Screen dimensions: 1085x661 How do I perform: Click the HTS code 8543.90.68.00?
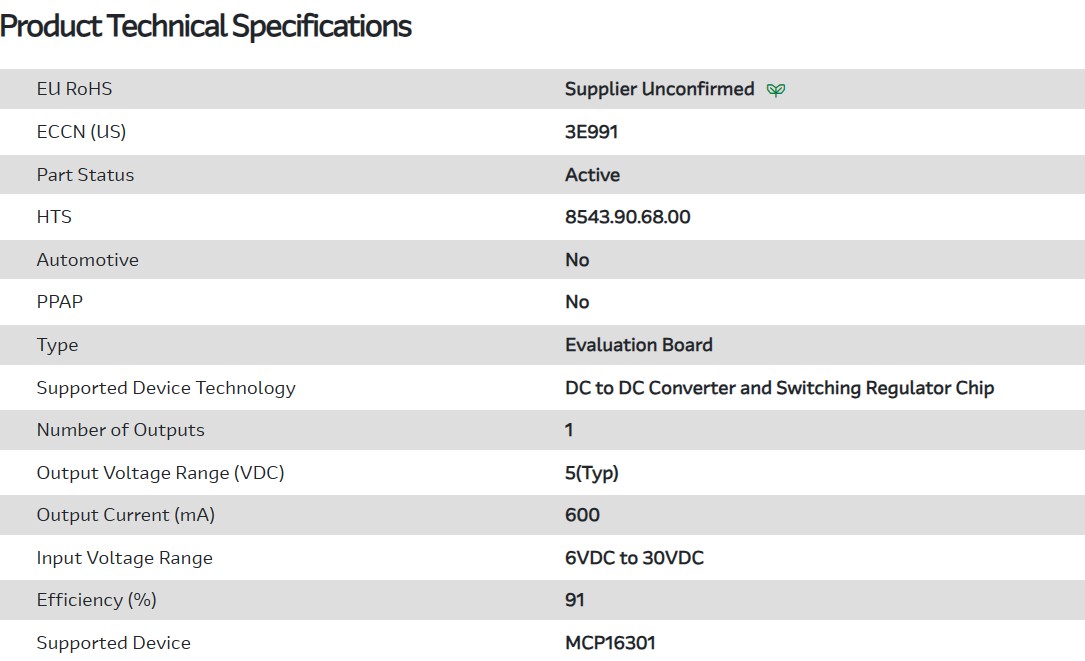[x=627, y=217]
